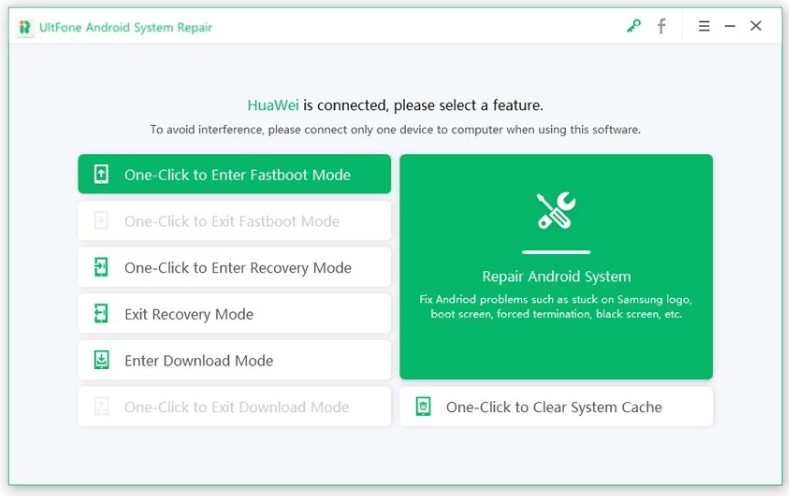The height and width of the screenshot is (496, 789).
Task: Click the UltFone app logo icon
Action: click(25, 27)
